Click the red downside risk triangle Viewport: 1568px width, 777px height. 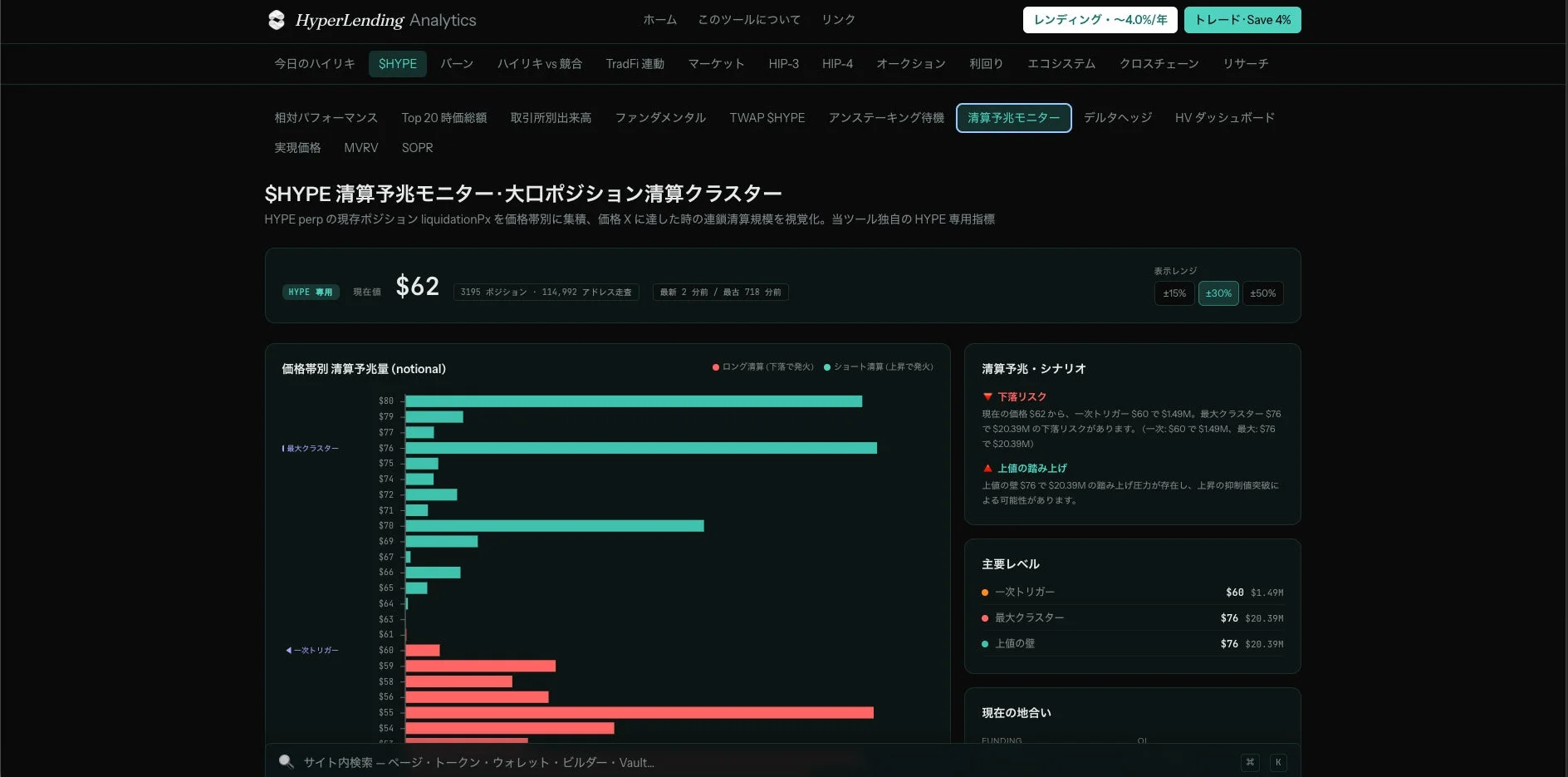click(987, 397)
